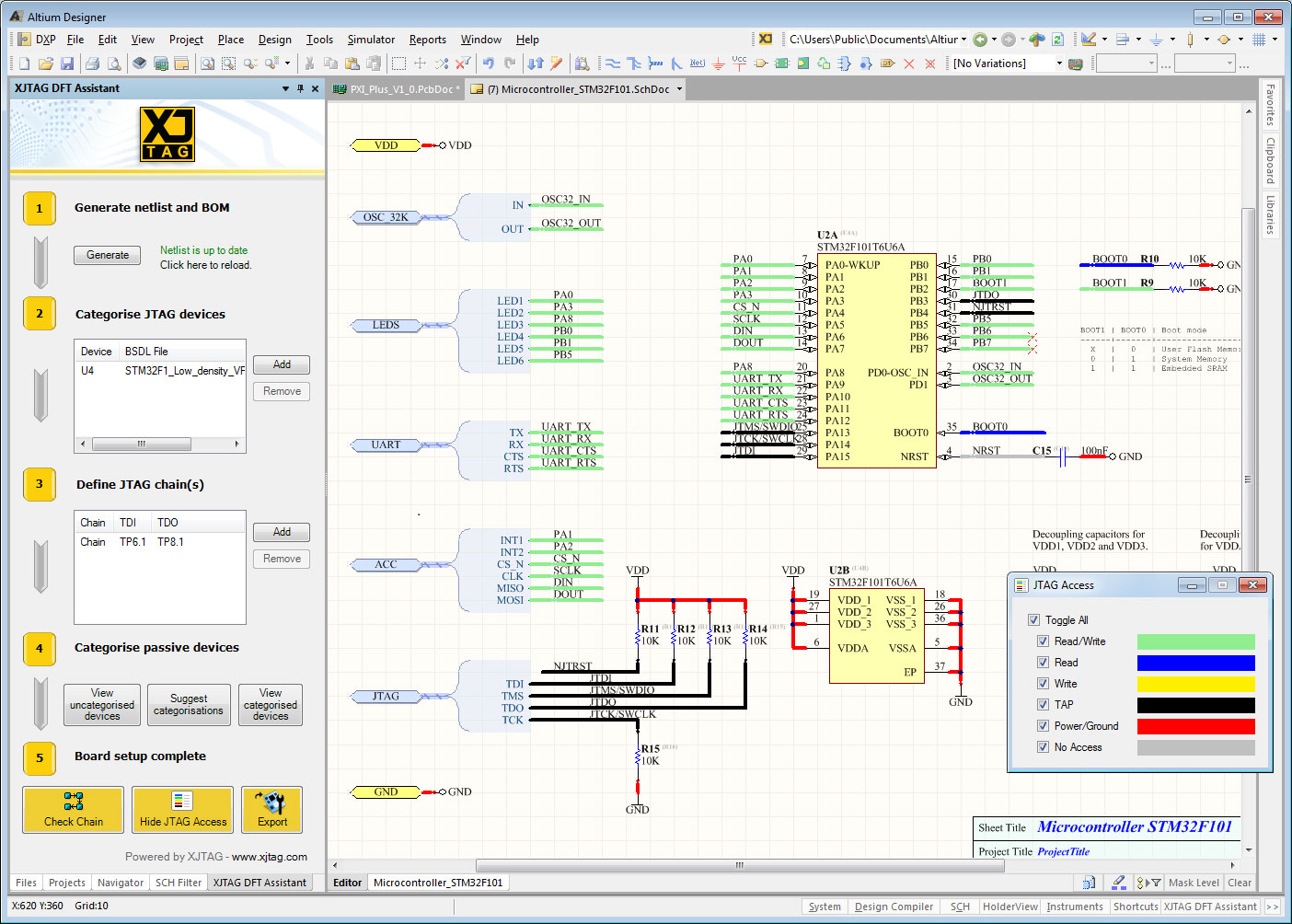Open the Design menu
Screen dimensions: 1292x924
click(x=274, y=40)
